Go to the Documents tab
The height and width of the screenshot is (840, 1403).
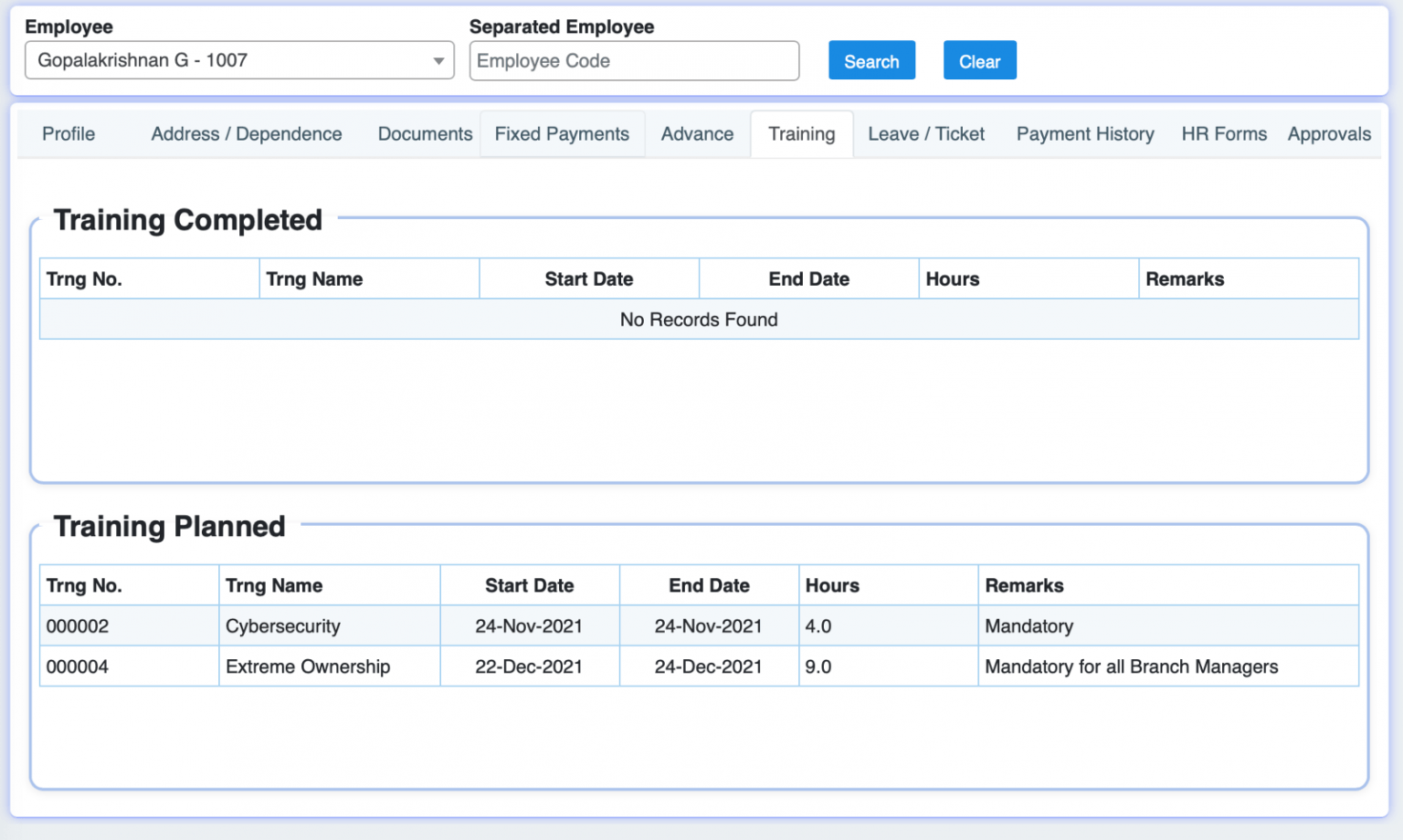pyautogui.click(x=425, y=134)
